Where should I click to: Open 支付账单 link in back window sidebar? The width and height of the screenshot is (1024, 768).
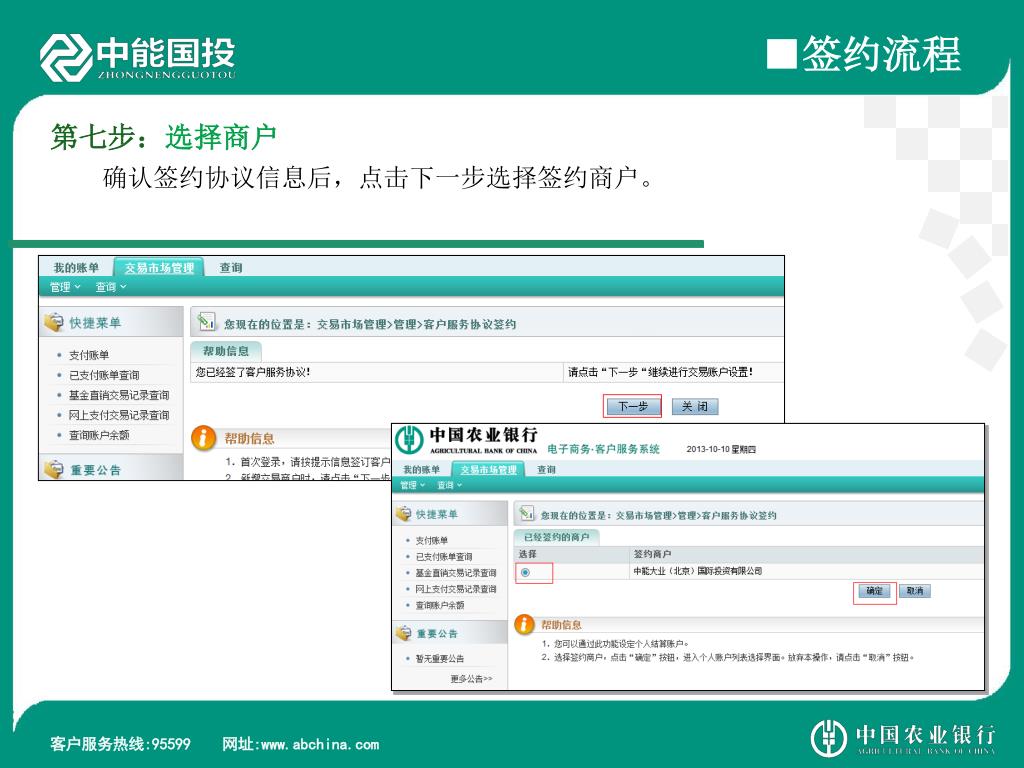[x=89, y=355]
